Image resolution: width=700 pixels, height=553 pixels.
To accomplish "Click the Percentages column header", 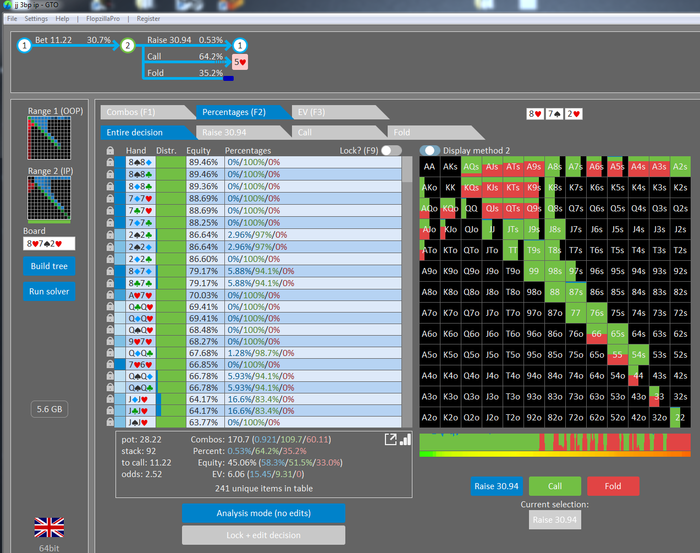I will tap(248, 150).
